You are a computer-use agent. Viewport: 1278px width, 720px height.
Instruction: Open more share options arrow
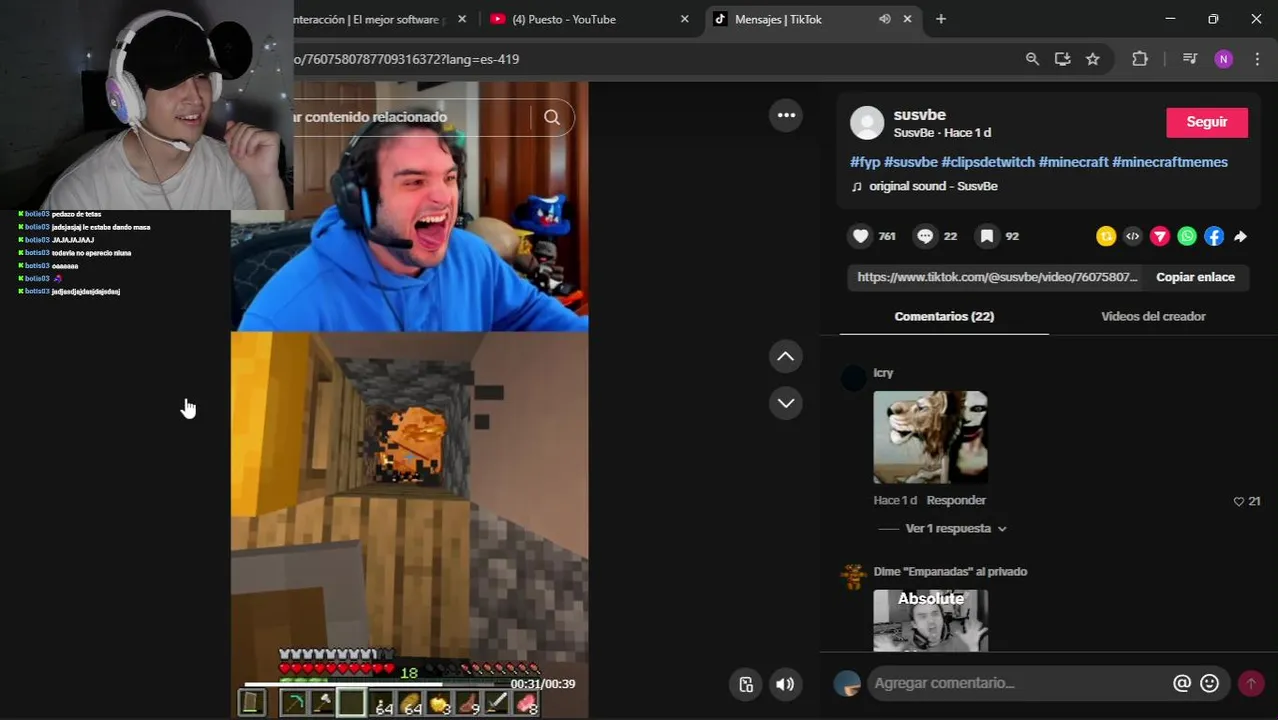[1240, 236]
